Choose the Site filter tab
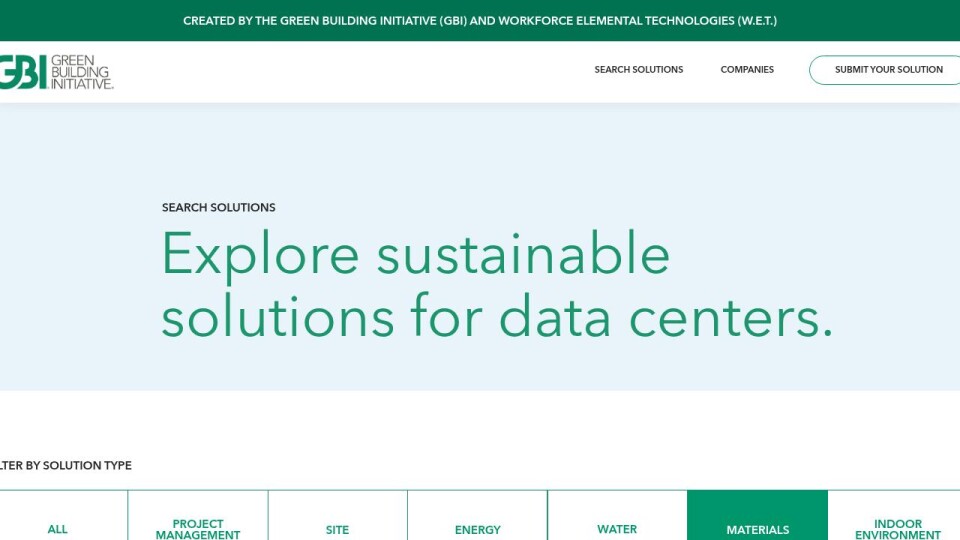Viewport: 960px width, 540px height. pyautogui.click(x=338, y=529)
